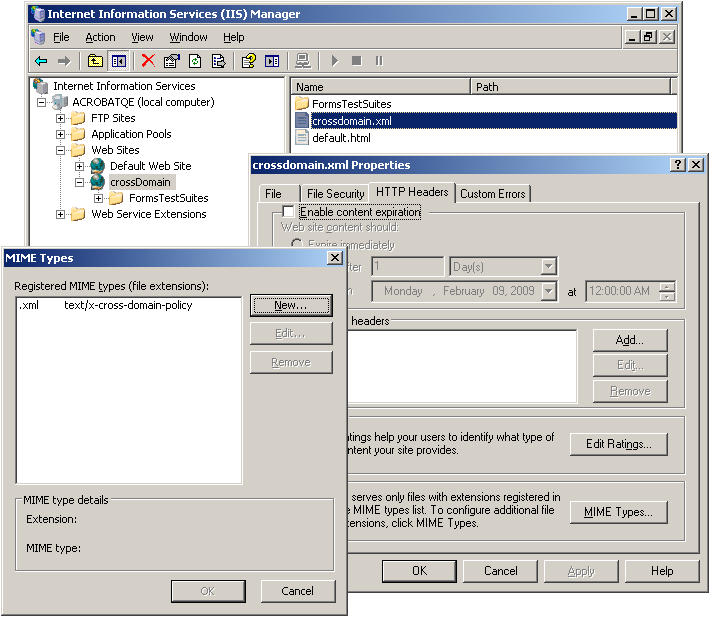Go back using the toolbar Back arrow
The height and width of the screenshot is (617, 710).
coord(41,61)
